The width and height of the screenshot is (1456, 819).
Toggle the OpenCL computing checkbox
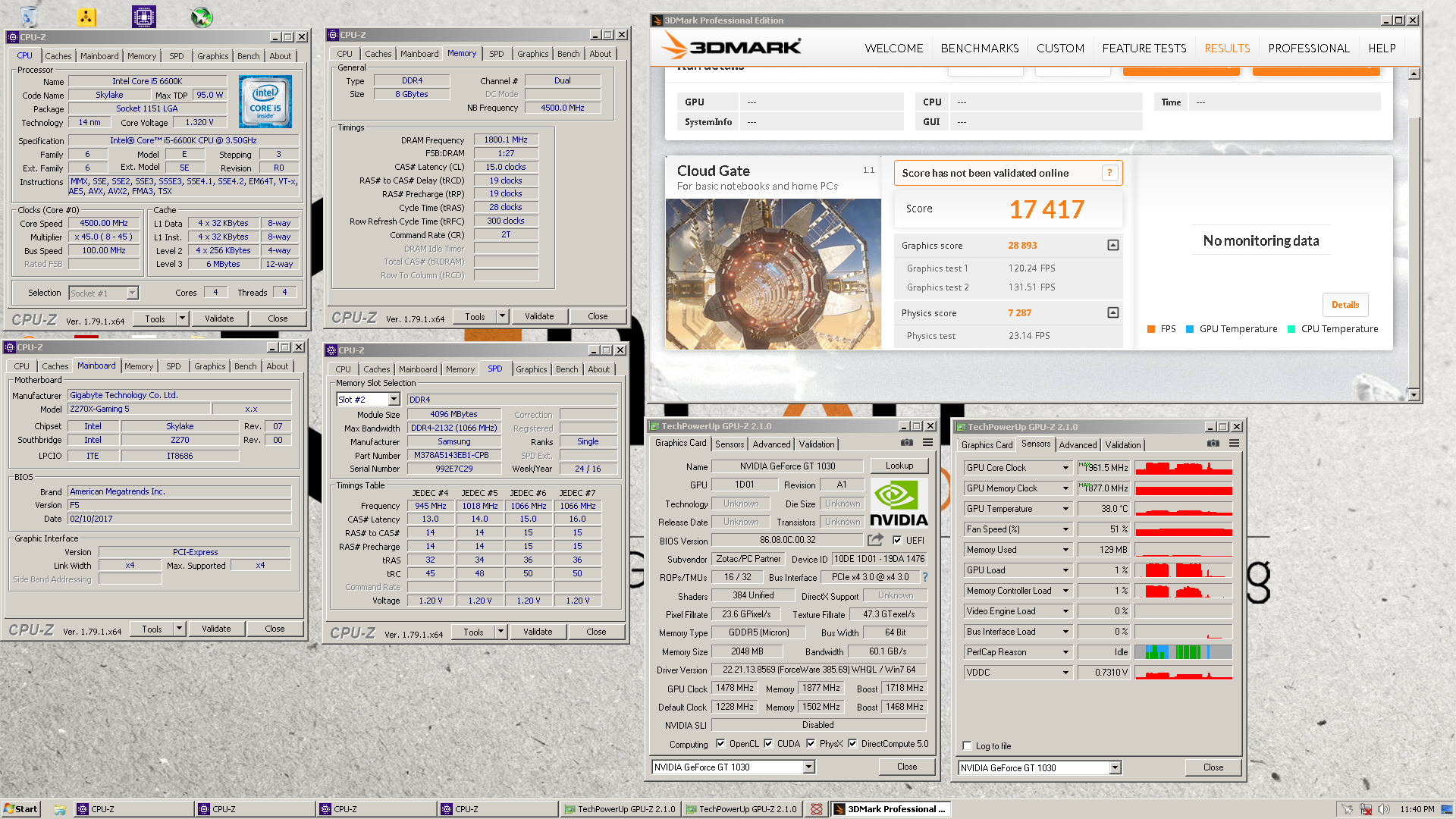[720, 743]
